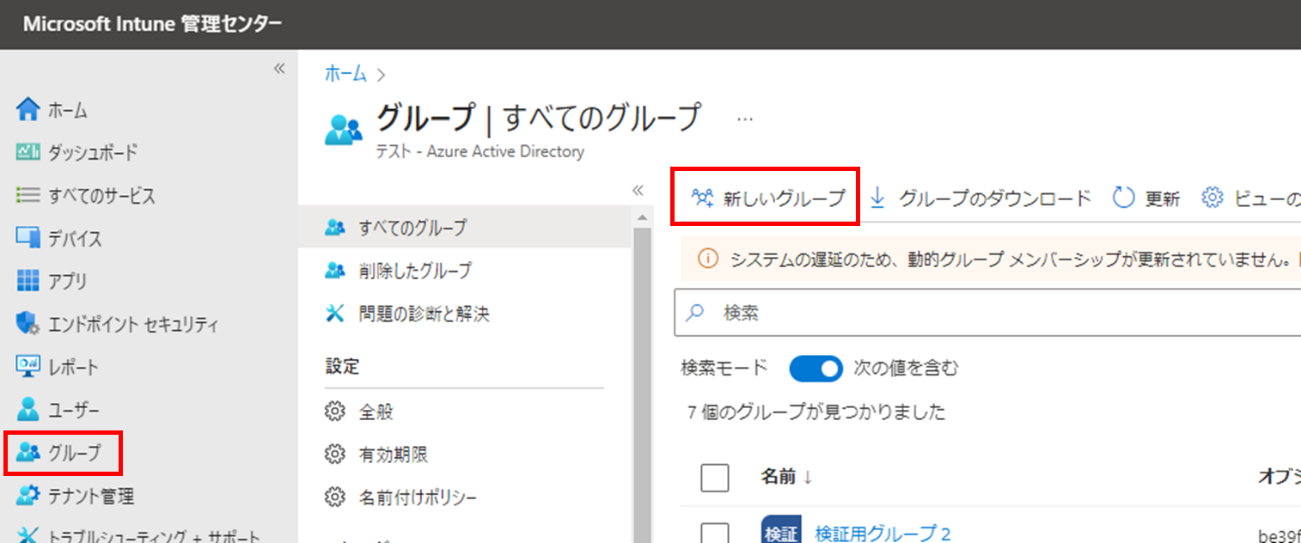Click the New group (新しいグループ) icon
This screenshot has height=543, width=1301.
tap(702, 198)
